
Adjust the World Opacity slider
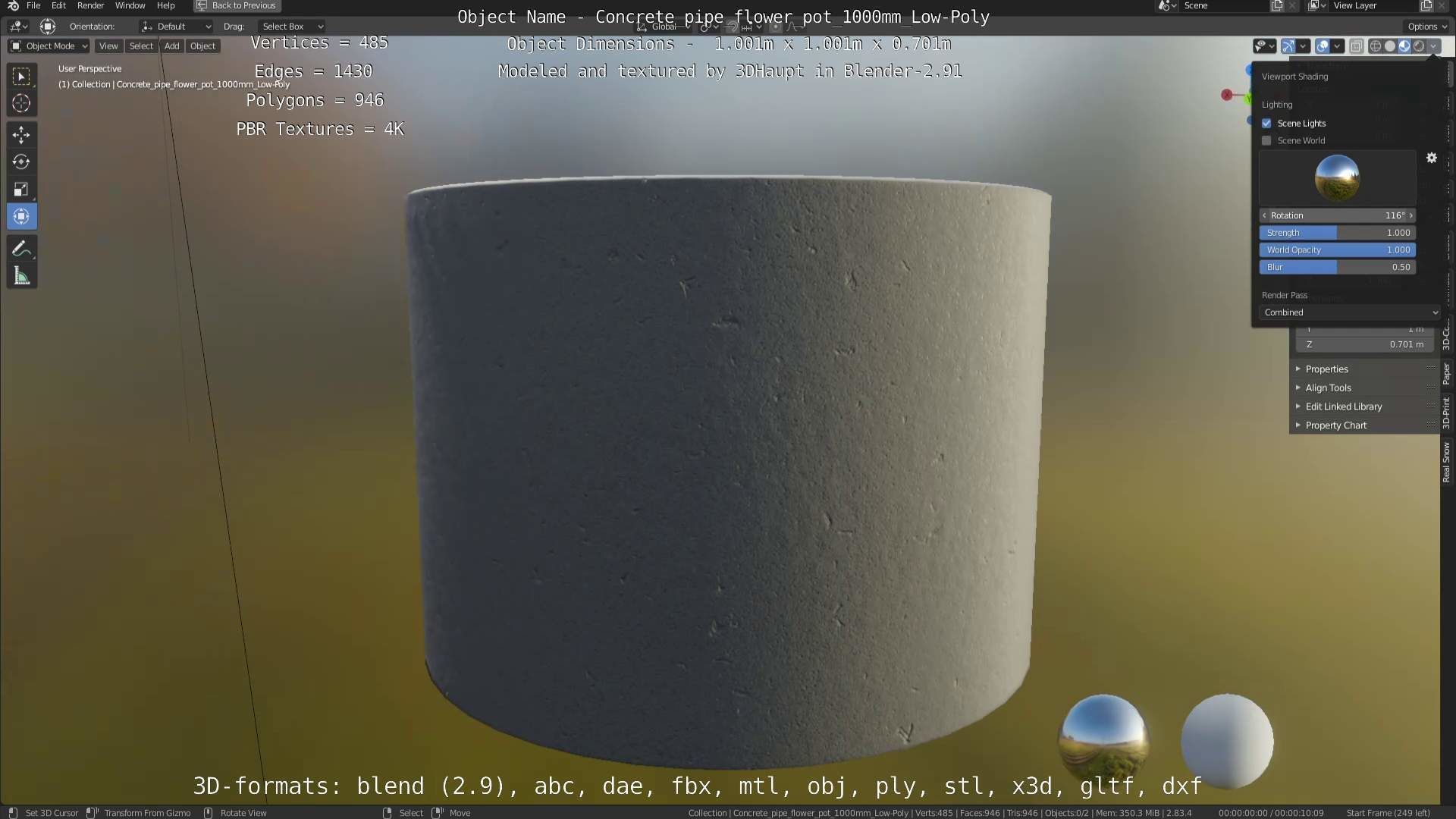(x=1338, y=249)
